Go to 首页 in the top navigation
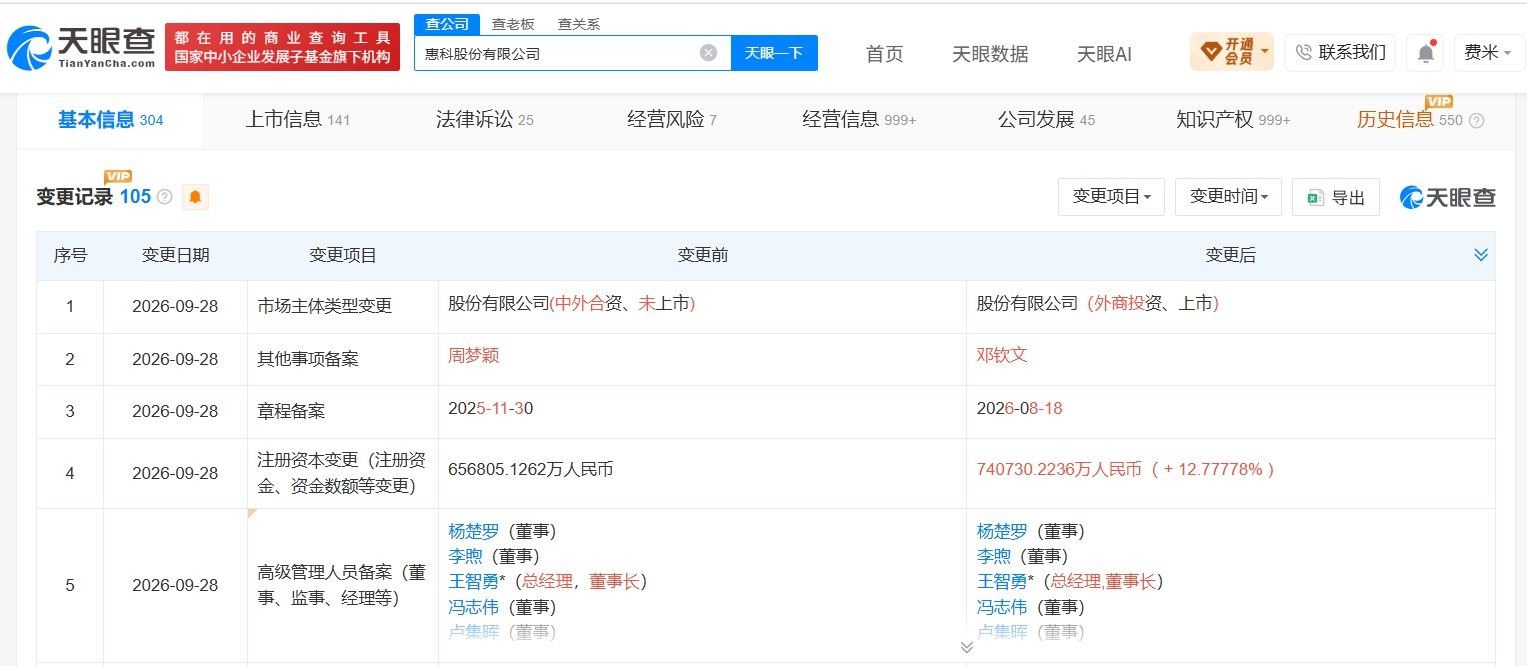This screenshot has height=666, width=1527. click(884, 54)
